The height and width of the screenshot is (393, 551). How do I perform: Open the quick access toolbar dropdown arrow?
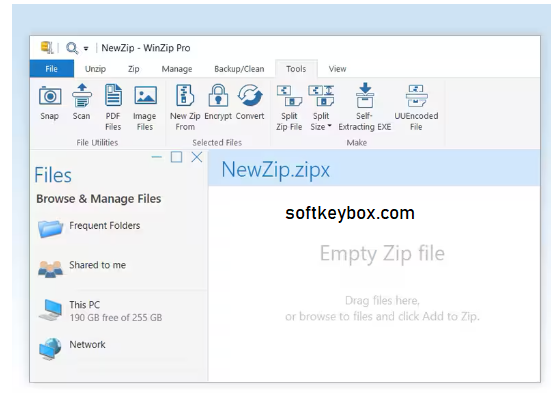pos(86,49)
